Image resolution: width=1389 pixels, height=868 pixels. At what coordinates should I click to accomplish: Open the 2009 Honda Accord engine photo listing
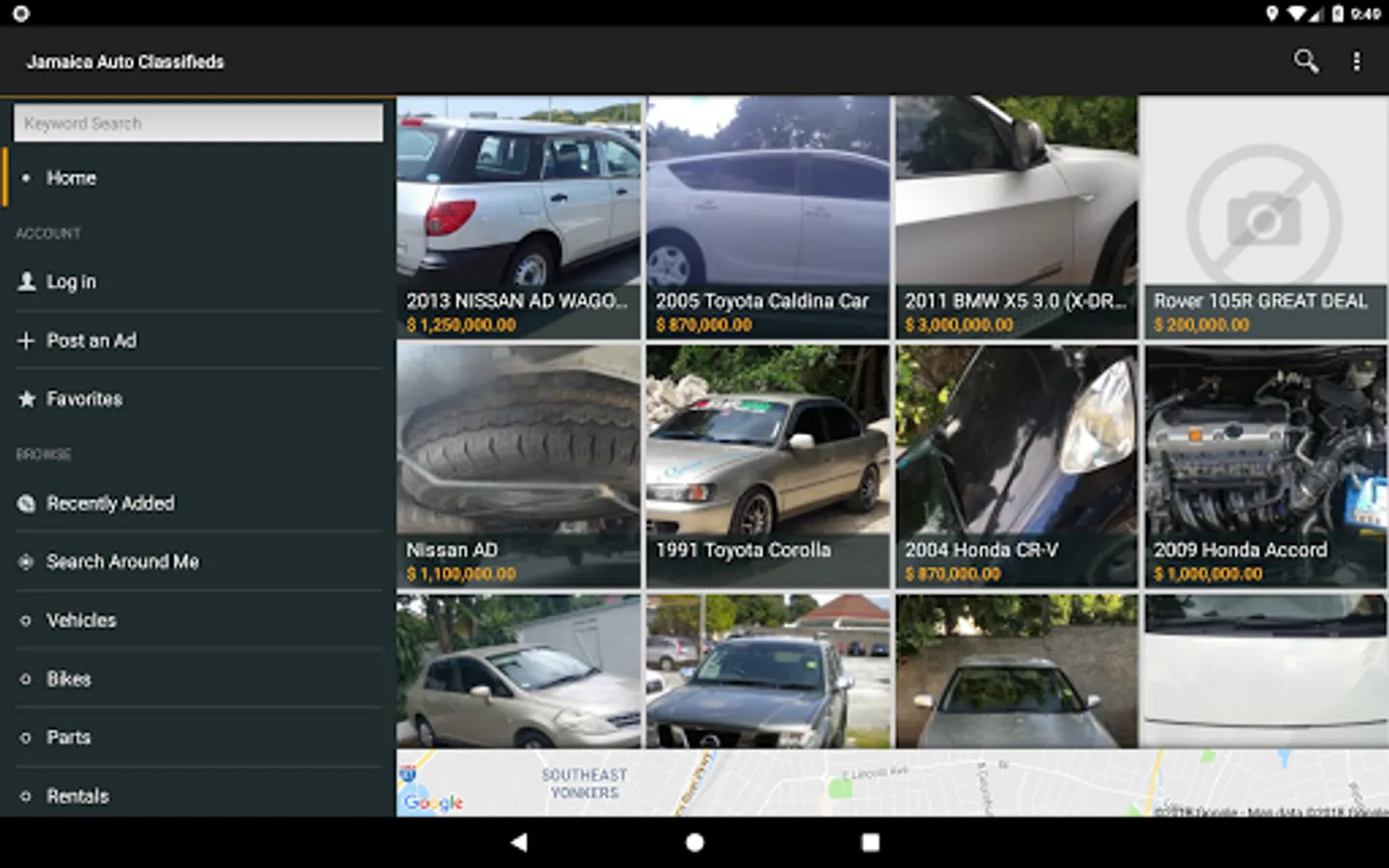pos(1266,466)
